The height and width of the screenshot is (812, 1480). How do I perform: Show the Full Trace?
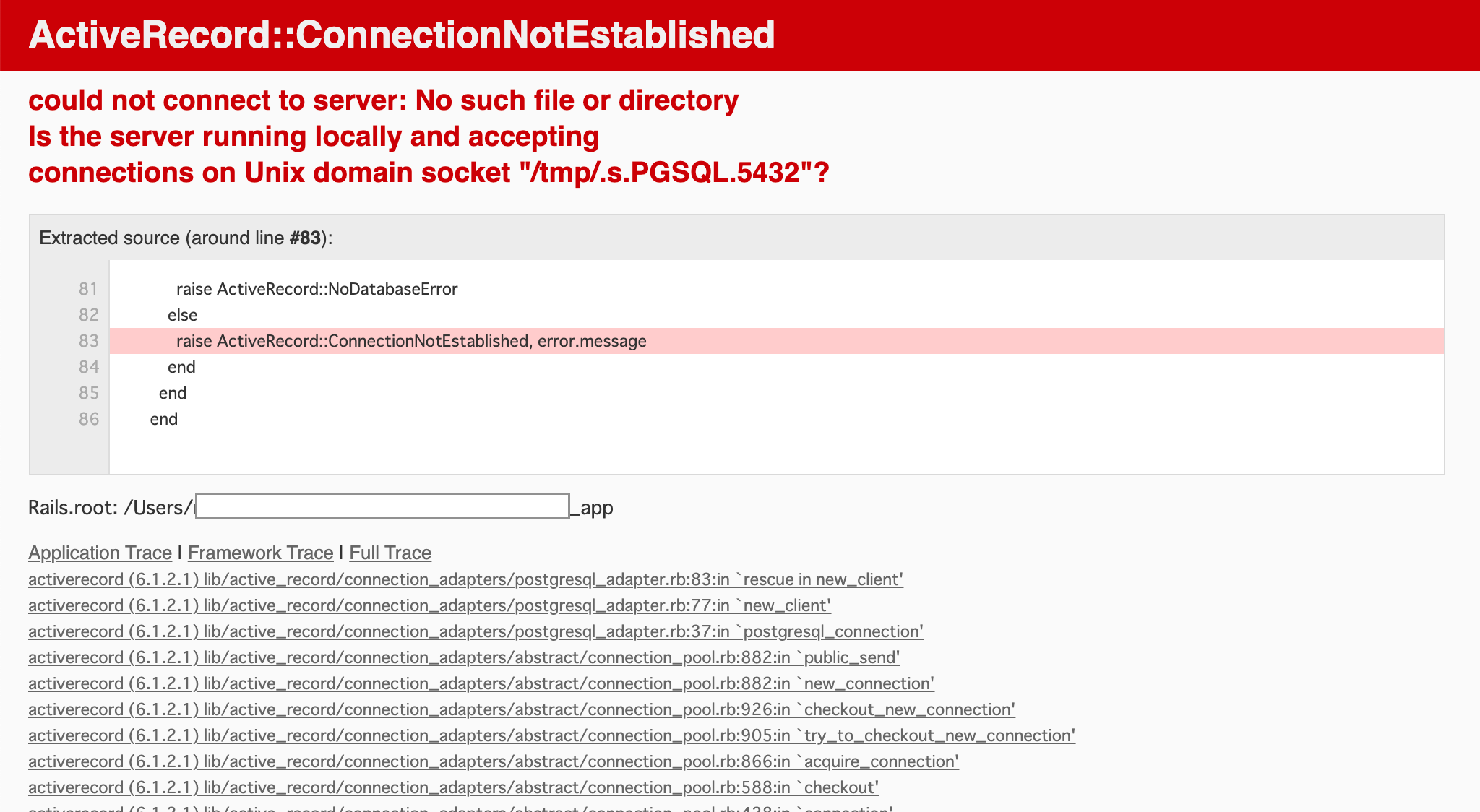(390, 553)
